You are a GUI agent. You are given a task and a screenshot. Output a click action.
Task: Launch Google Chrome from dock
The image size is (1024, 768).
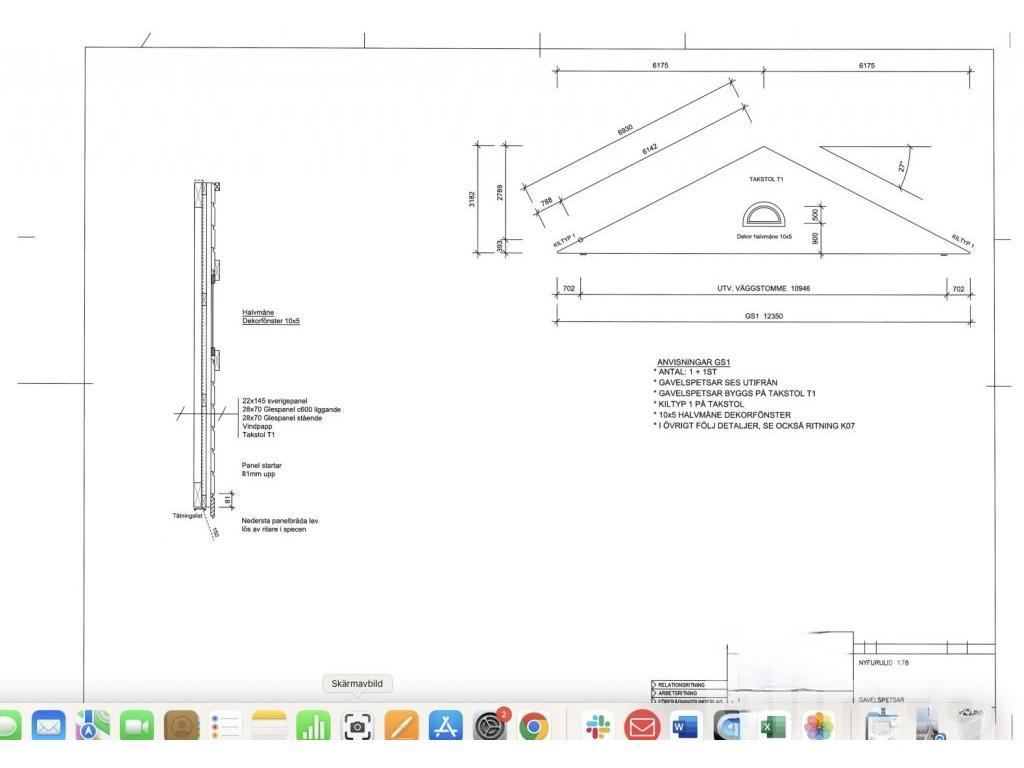[534, 725]
